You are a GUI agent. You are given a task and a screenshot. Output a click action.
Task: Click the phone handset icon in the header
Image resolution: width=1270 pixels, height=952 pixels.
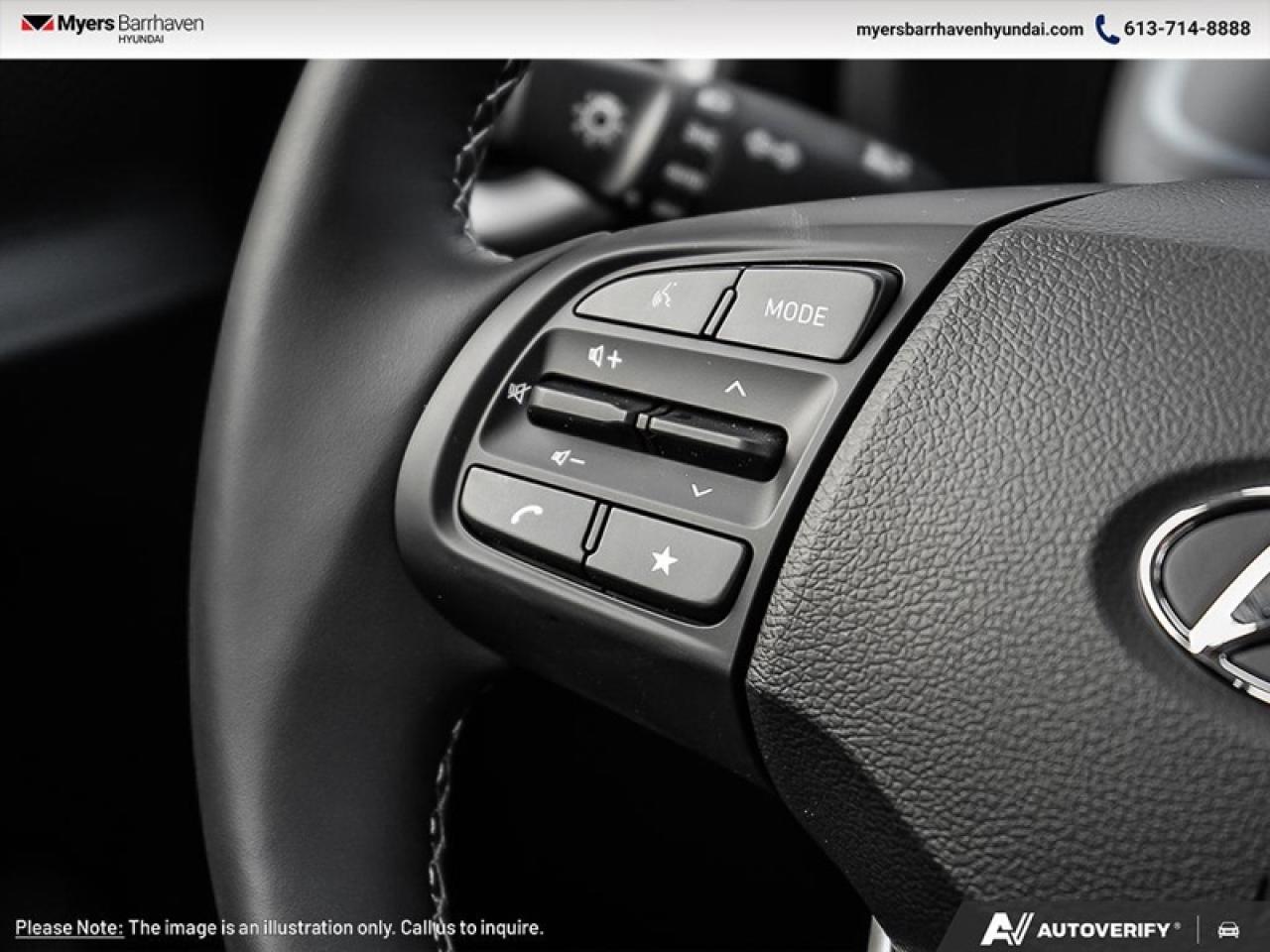pyautogui.click(x=1106, y=30)
